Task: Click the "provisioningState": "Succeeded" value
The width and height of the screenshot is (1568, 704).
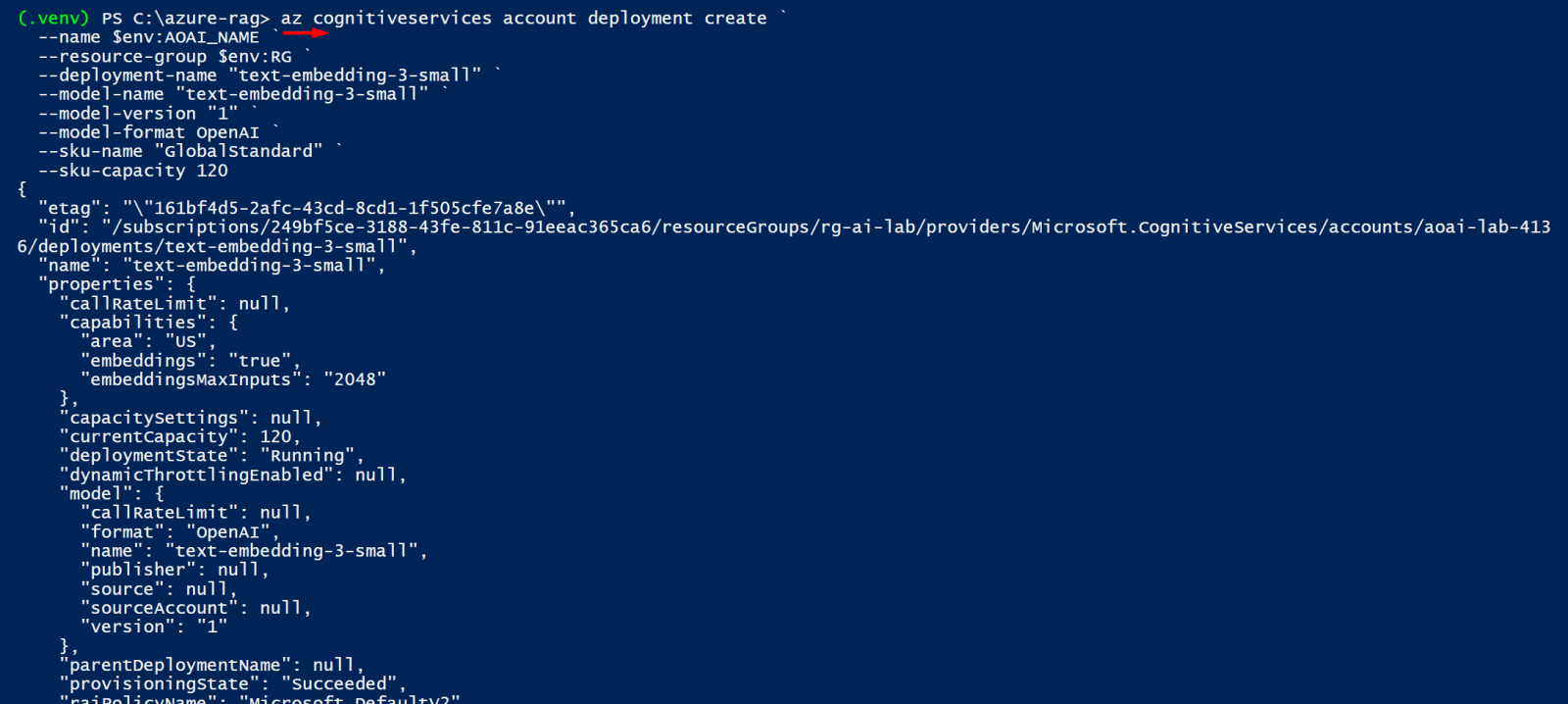Action: coord(339,684)
